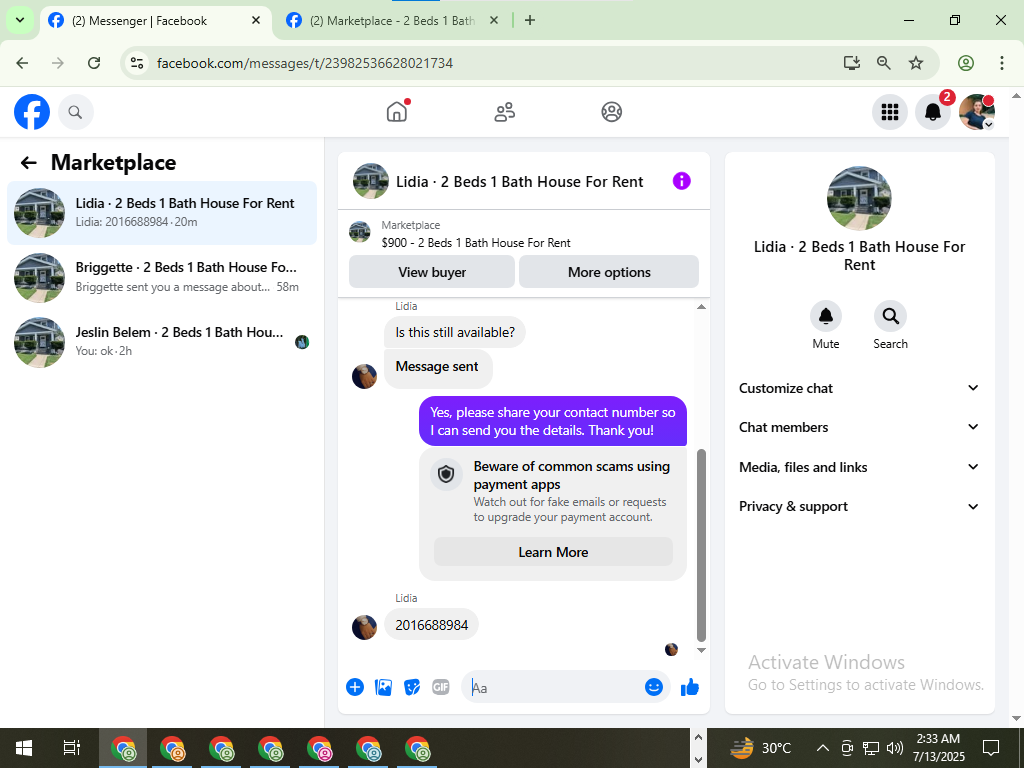Click Lidia's avatar next to phone number

pyautogui.click(x=364, y=628)
